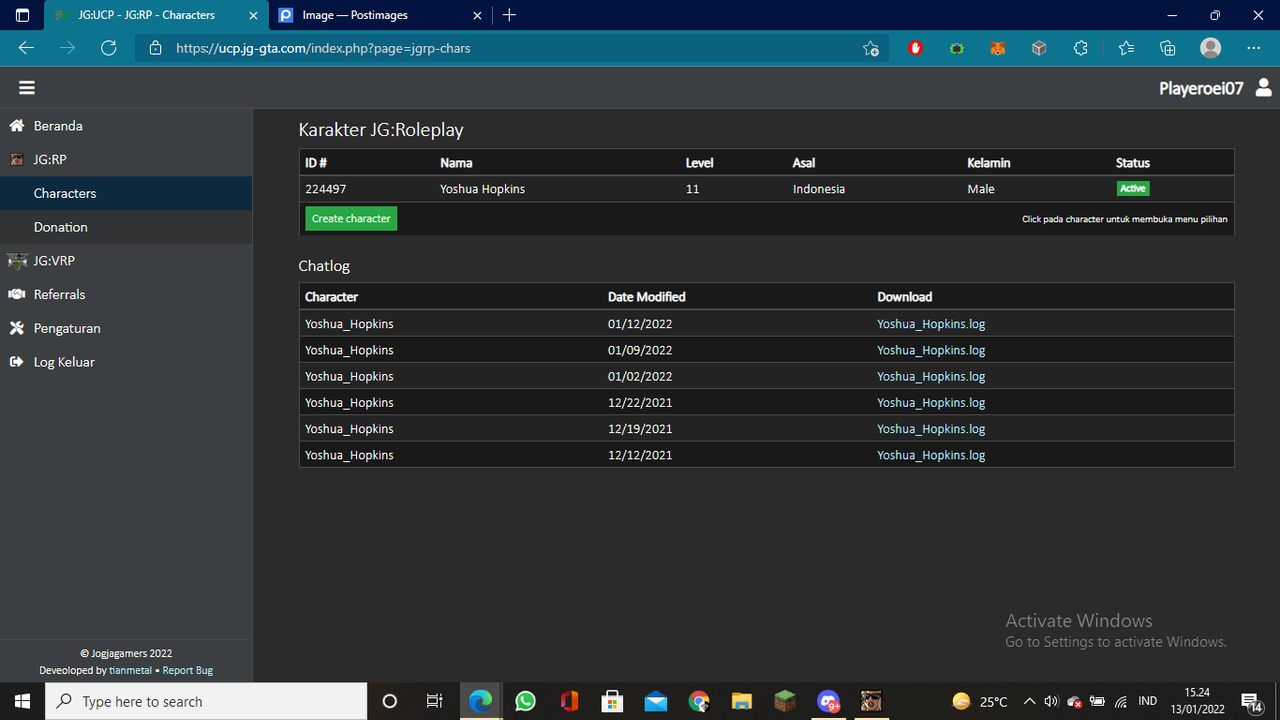Download Yoshua_Hopkins.log dated 01/02/2022
The image size is (1280, 720).
931,376
